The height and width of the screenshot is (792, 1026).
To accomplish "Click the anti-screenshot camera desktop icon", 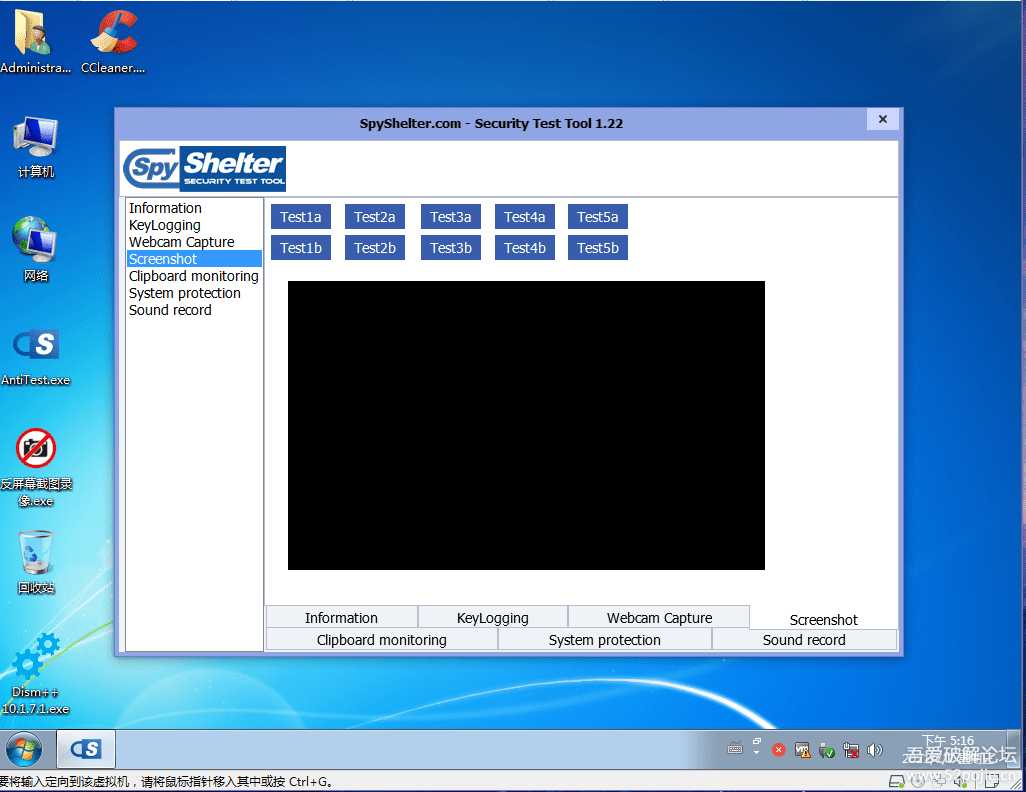I will [36, 449].
